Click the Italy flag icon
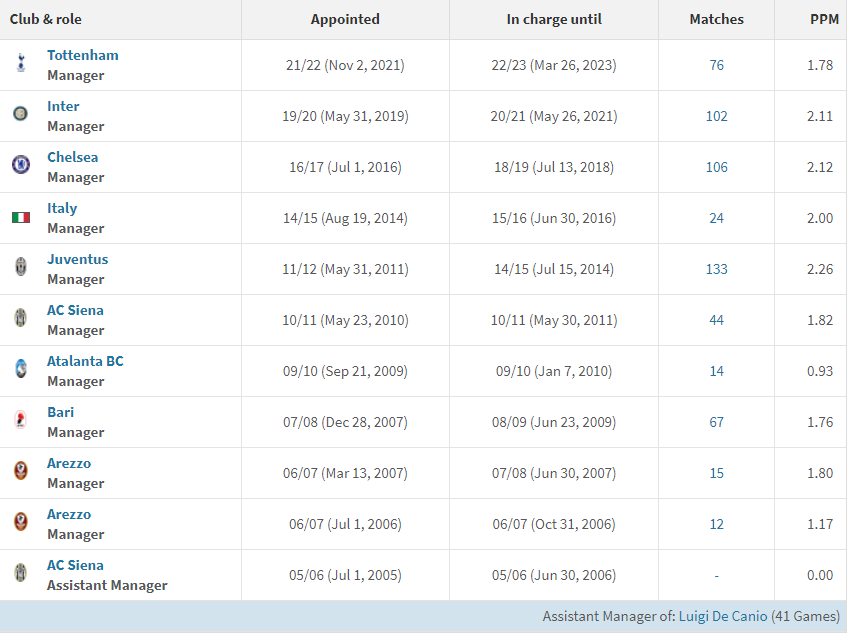This screenshot has width=847, height=633. (x=20, y=218)
